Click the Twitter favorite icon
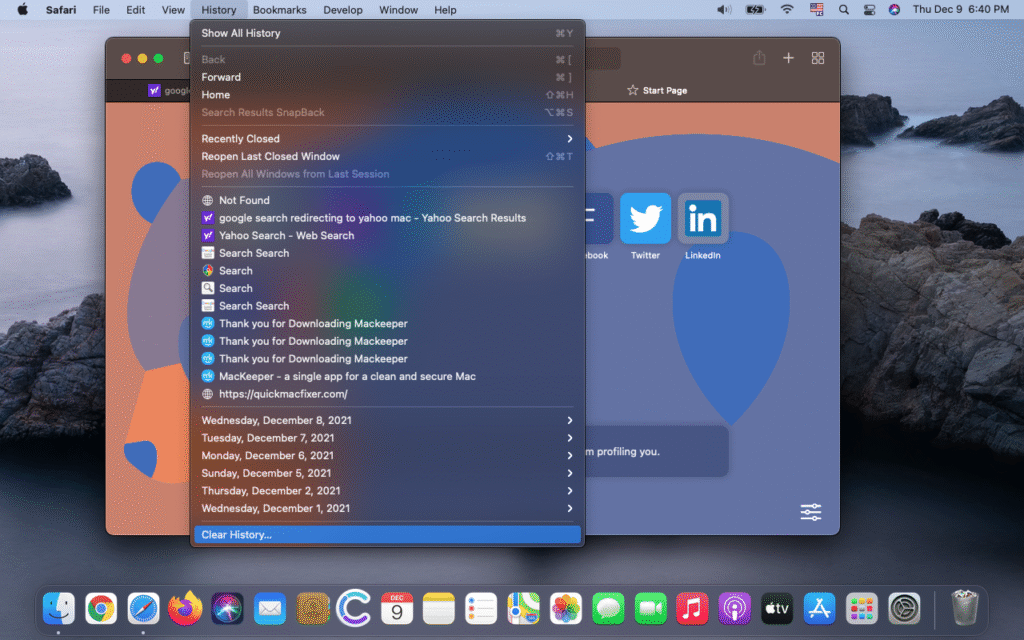Screen dimensions: 1024x640 click(x=645, y=219)
